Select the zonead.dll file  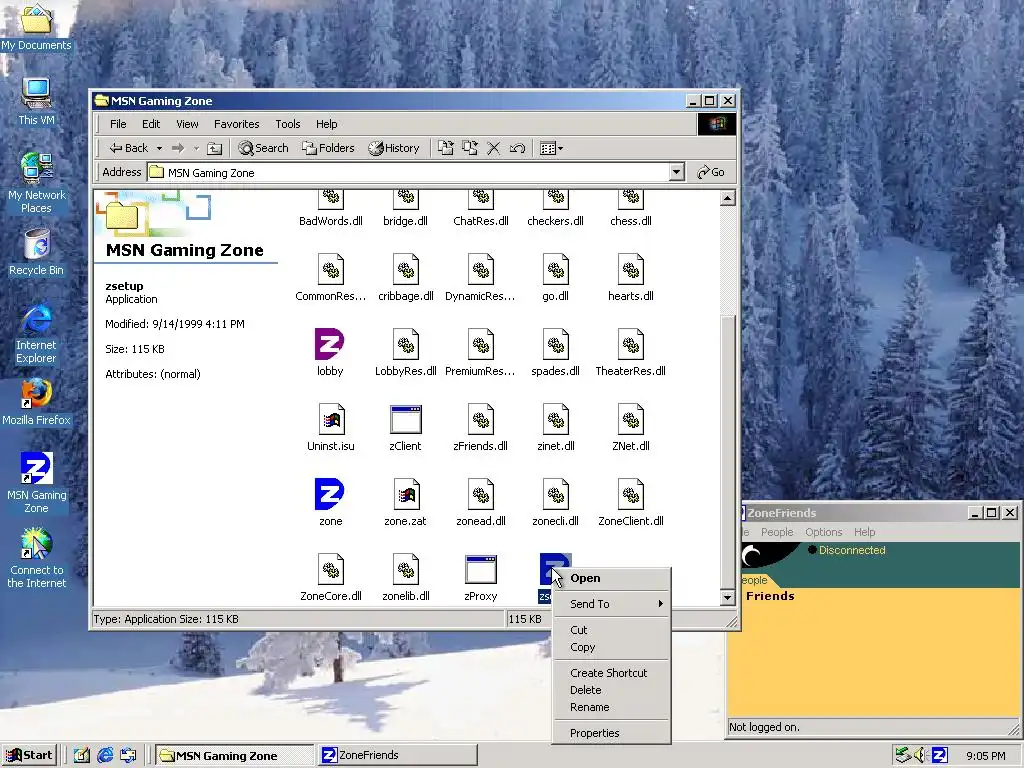481,502
